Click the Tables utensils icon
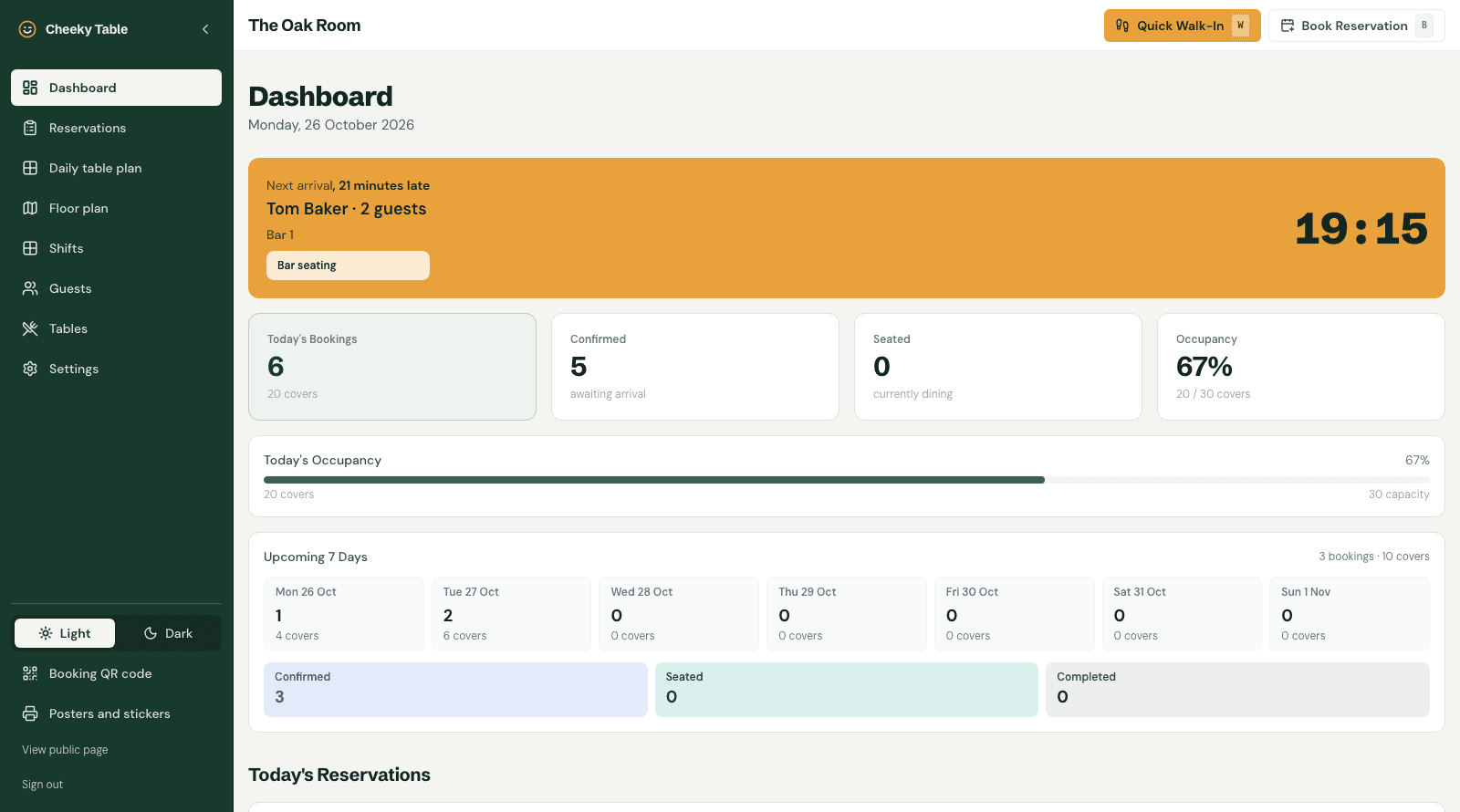Screen dimensions: 1460x812 pyautogui.click(x=30, y=328)
